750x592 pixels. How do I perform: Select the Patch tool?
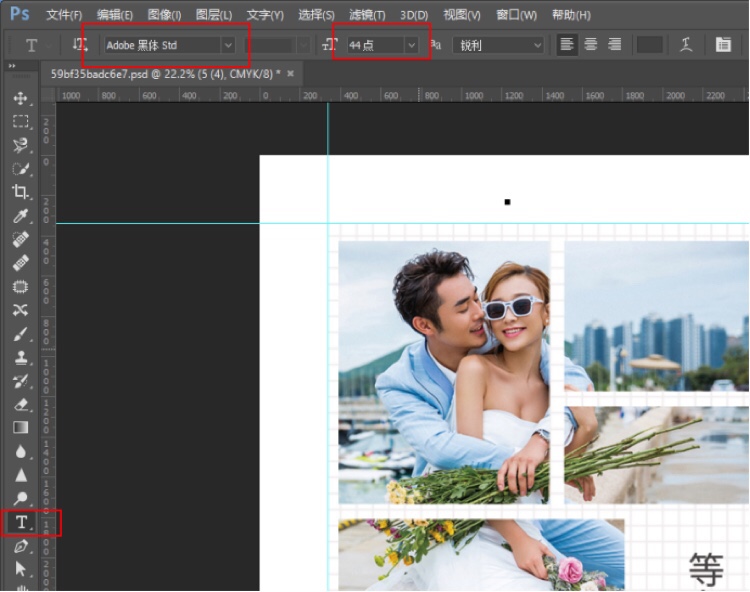coord(20,286)
